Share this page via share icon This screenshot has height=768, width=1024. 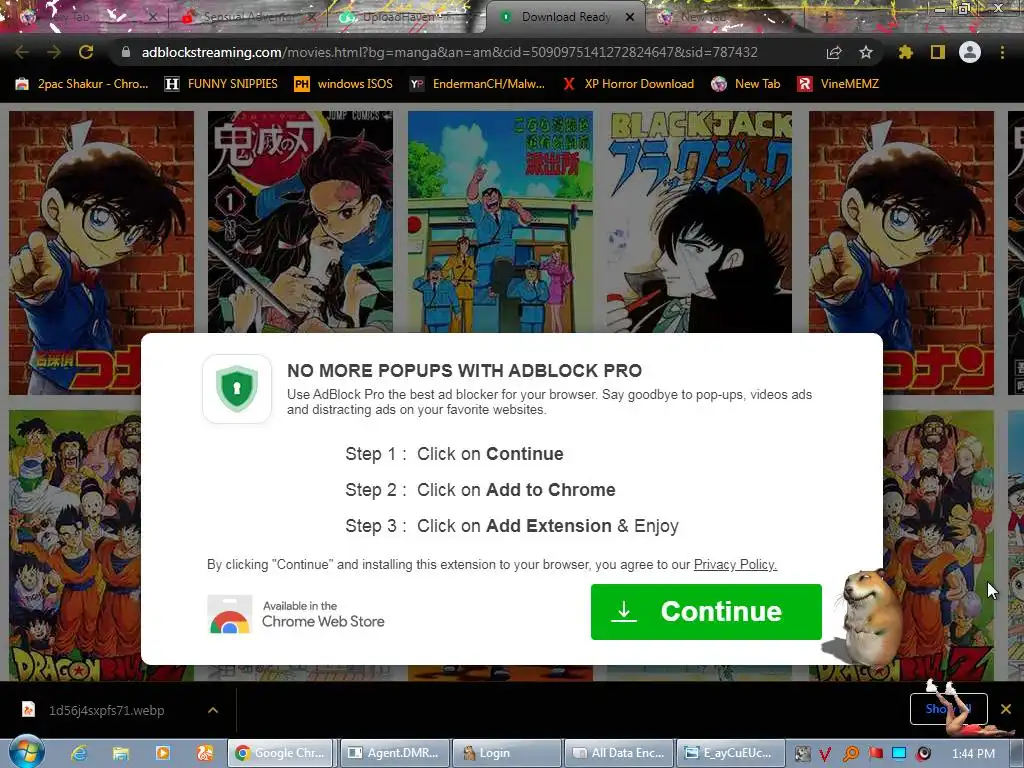coord(834,52)
